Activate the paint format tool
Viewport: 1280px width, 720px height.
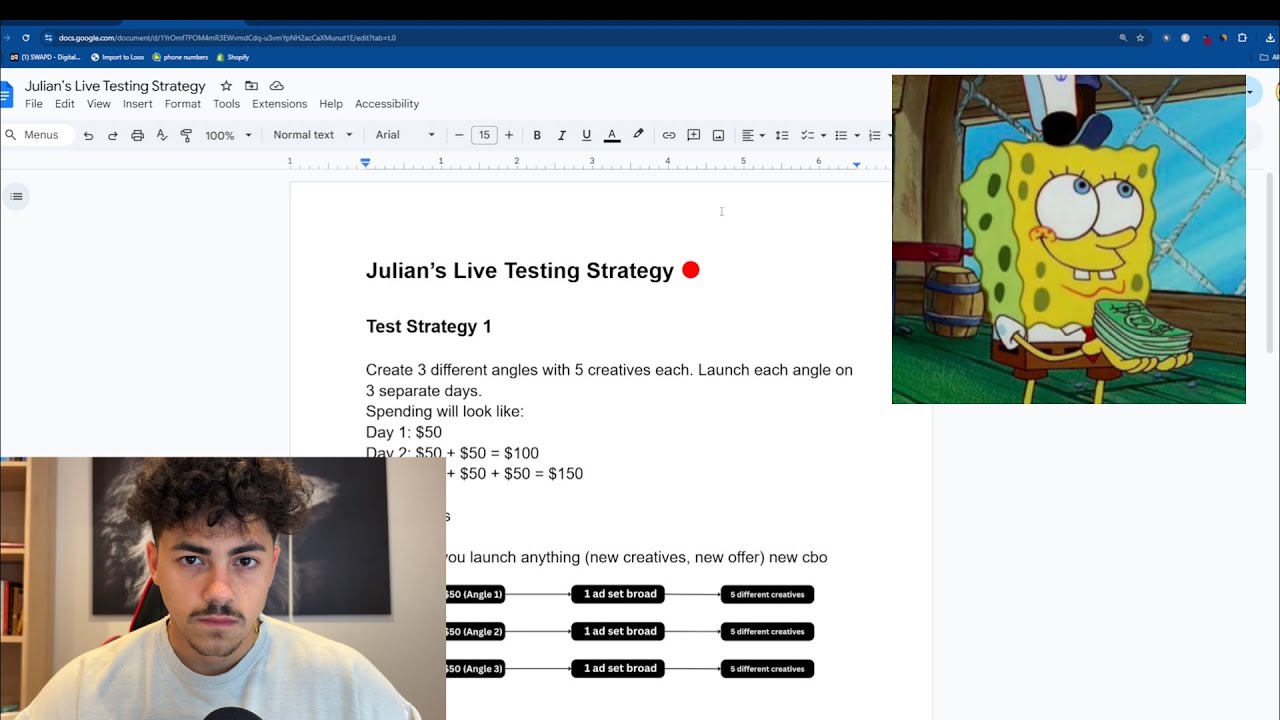186,135
